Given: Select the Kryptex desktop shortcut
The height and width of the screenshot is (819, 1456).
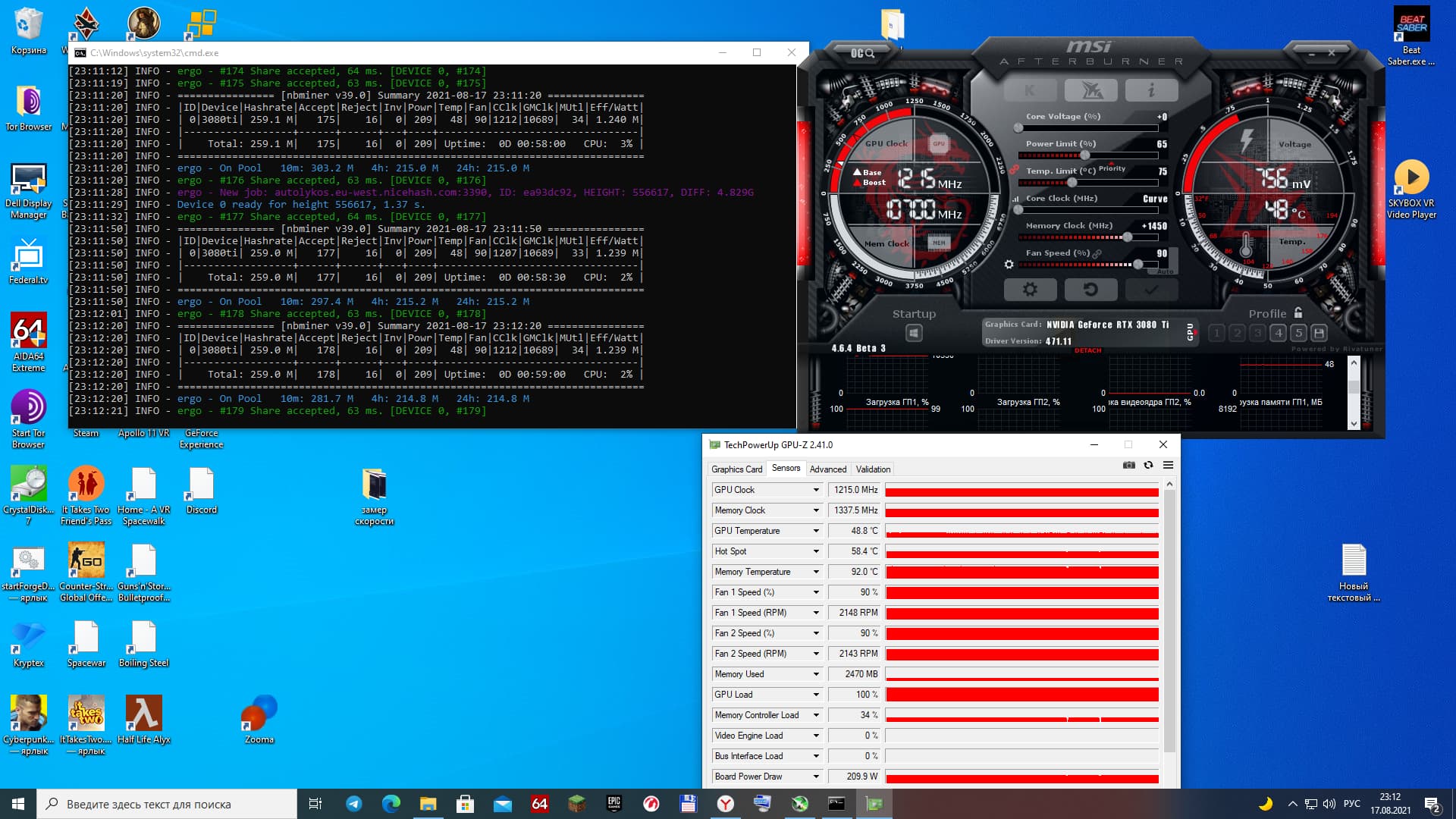Looking at the screenshot, I should pos(29,645).
